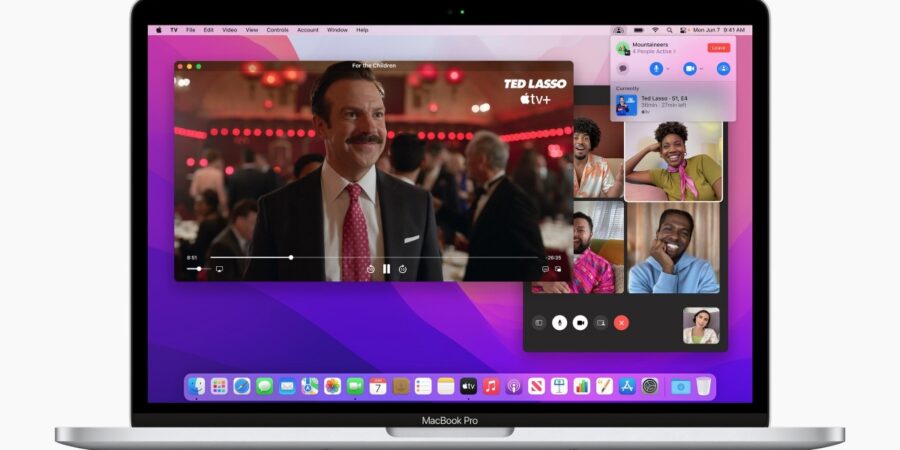
Task: Open the Window menu
Action: coord(338,30)
